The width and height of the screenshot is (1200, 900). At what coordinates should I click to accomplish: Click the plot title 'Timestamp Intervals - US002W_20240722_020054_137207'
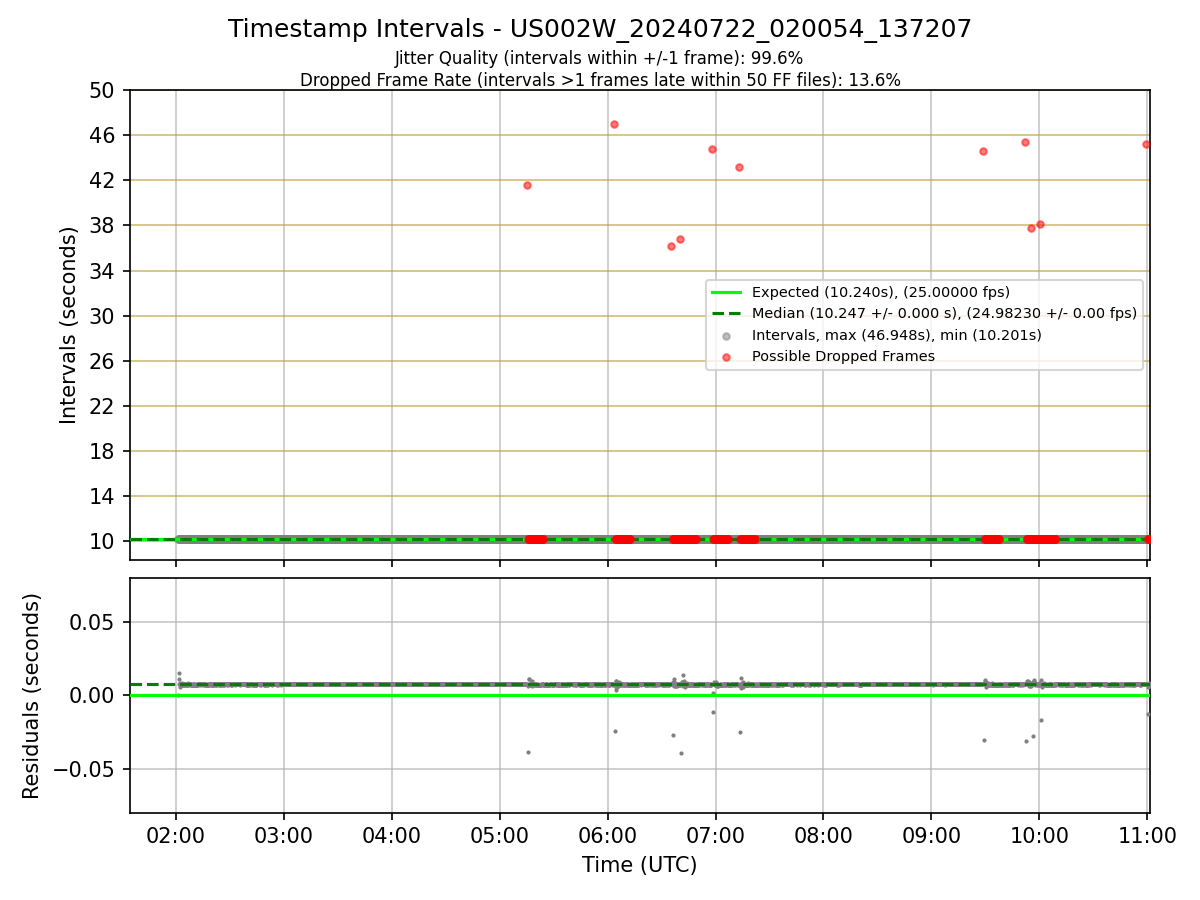[600, 29]
